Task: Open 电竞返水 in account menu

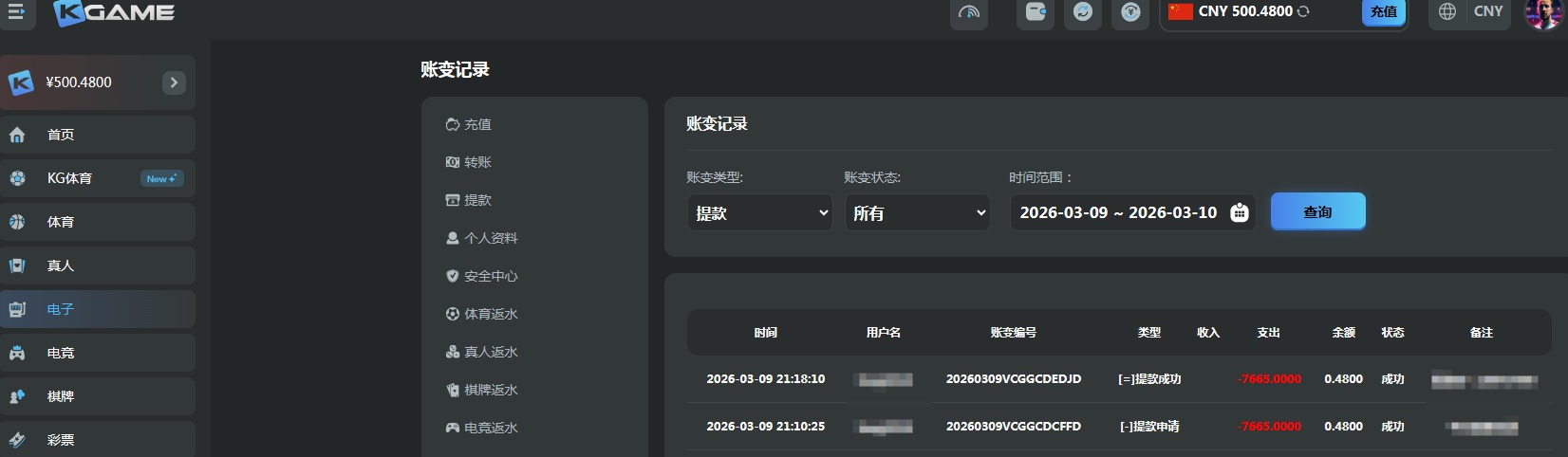Action: coord(482,428)
